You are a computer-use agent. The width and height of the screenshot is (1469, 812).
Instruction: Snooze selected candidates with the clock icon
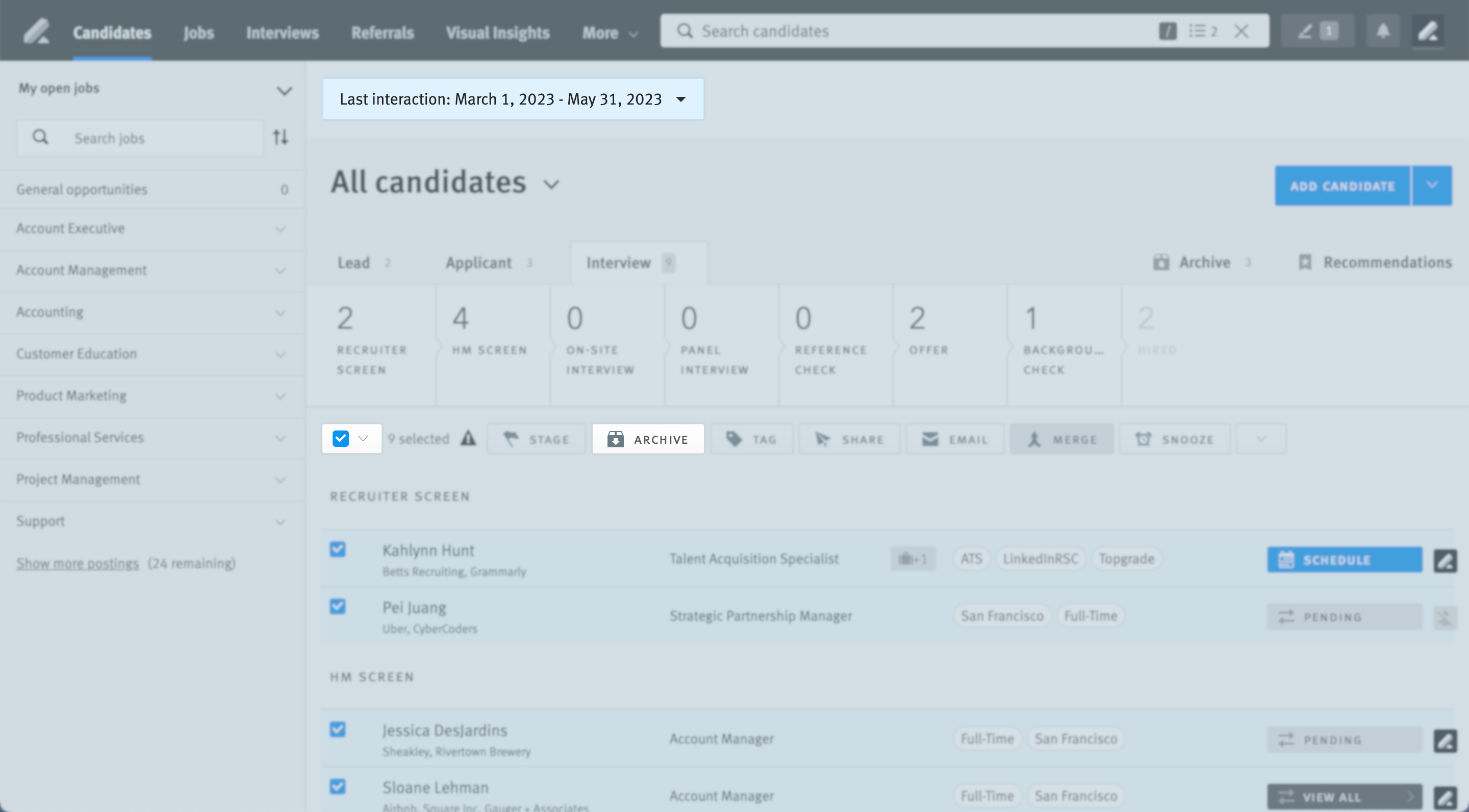[x=1174, y=439]
